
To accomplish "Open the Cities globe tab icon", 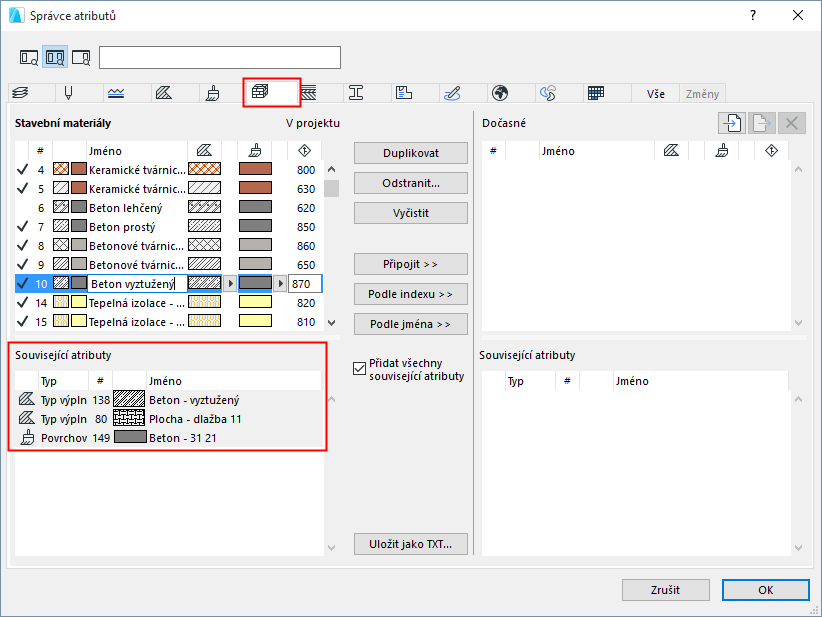I will (500, 93).
